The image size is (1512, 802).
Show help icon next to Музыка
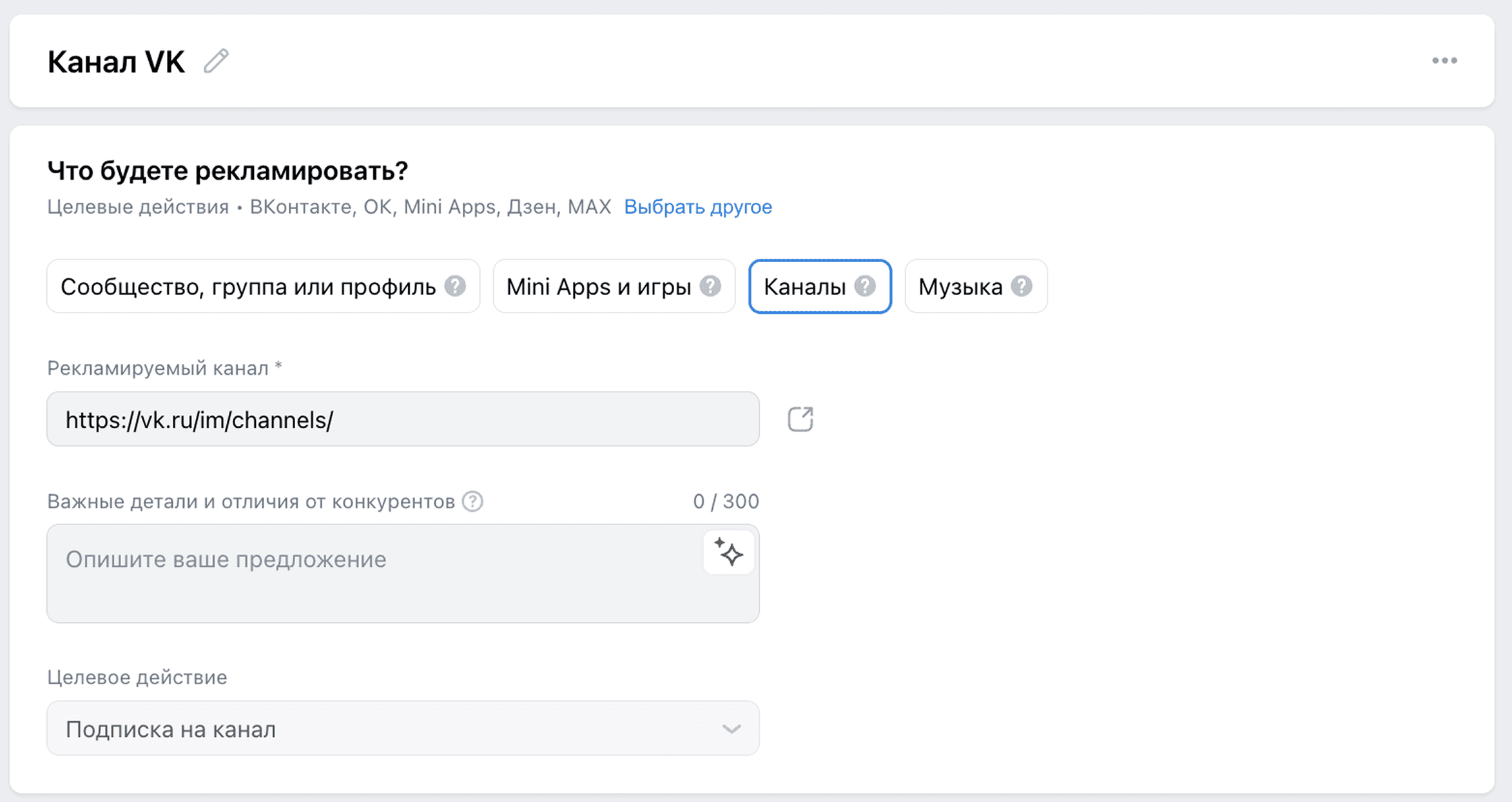[x=1022, y=286]
